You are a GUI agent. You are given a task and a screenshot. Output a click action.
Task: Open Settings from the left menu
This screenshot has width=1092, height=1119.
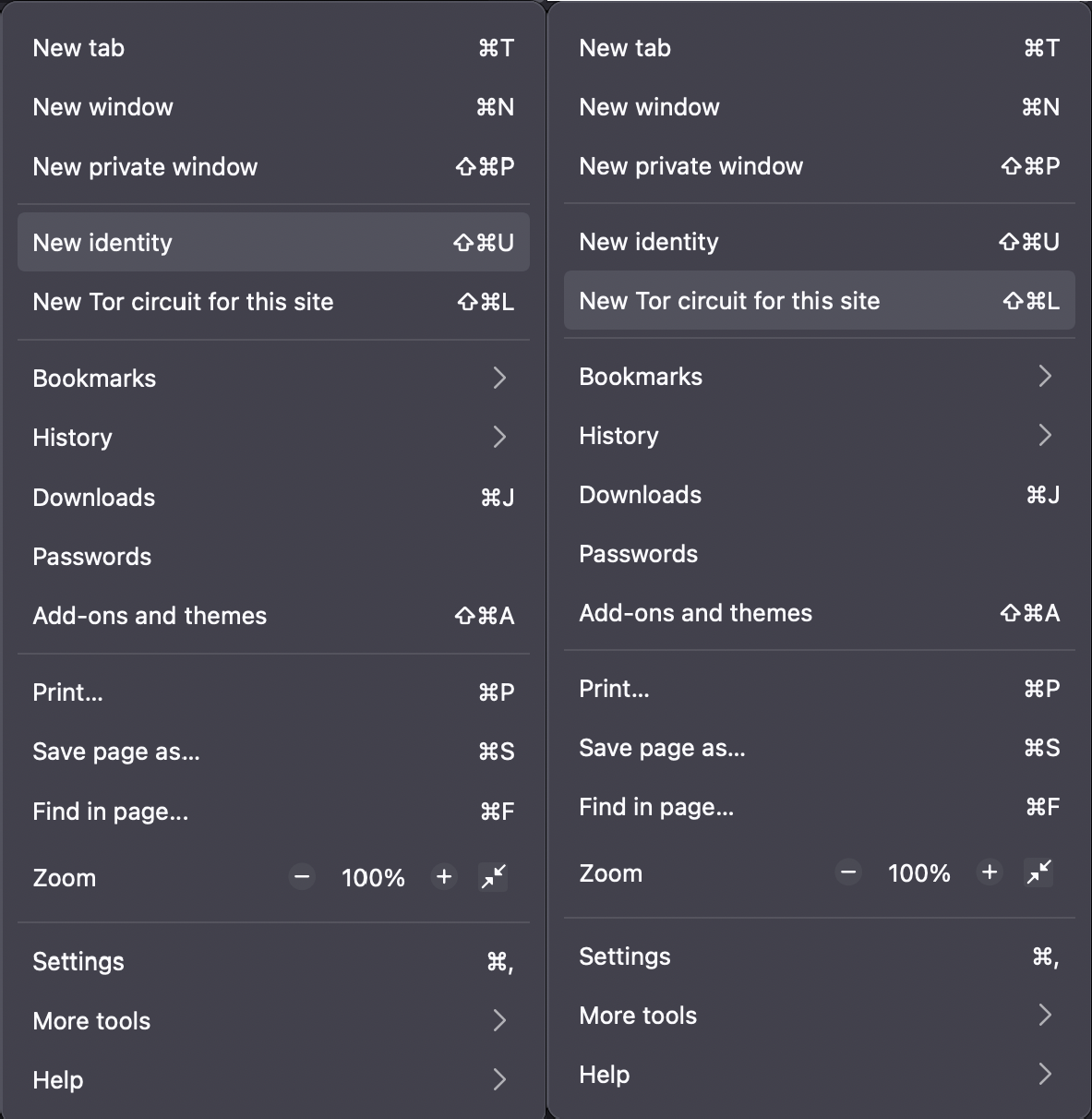(x=273, y=962)
